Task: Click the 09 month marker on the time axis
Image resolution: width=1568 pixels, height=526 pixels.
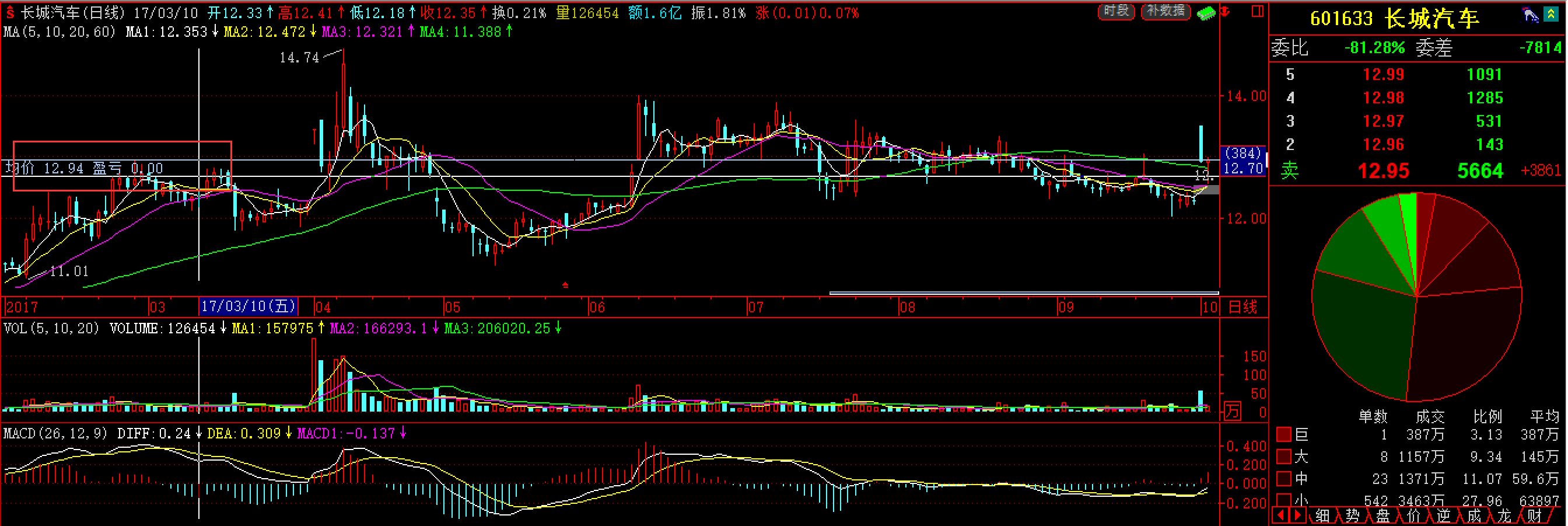Action: tap(1066, 307)
